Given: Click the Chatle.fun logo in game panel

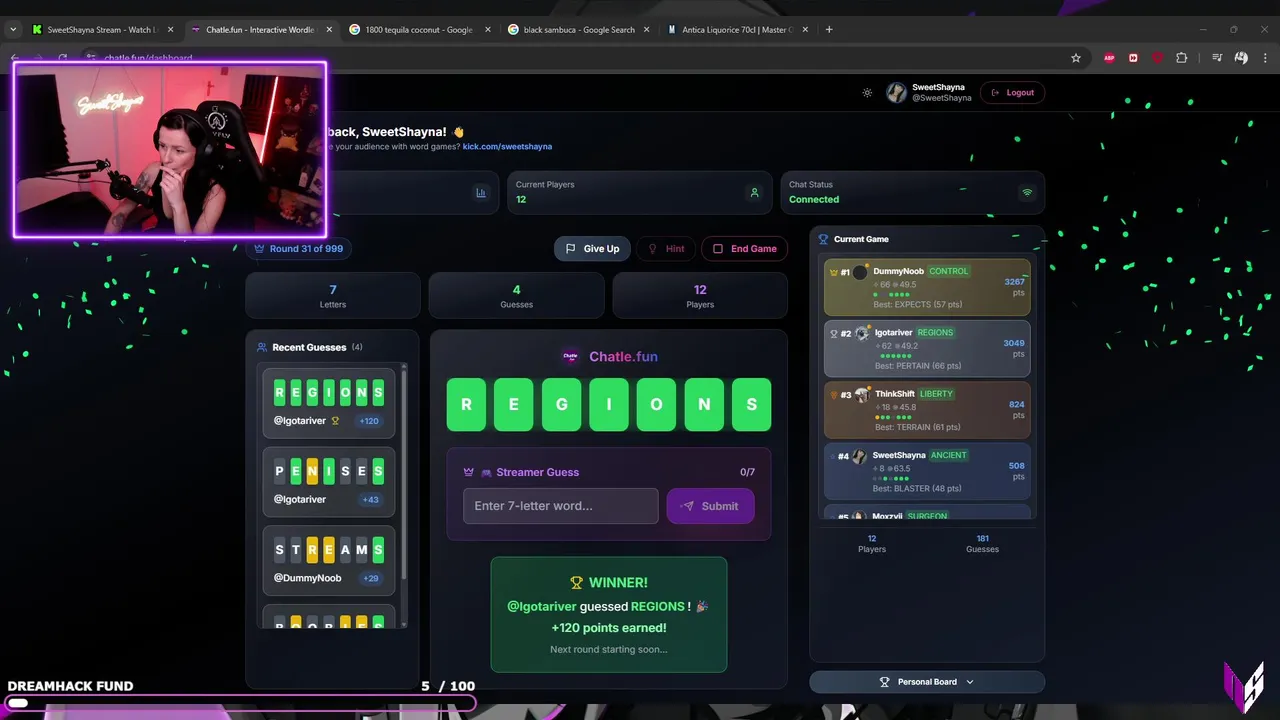Looking at the screenshot, I should pos(570,356).
